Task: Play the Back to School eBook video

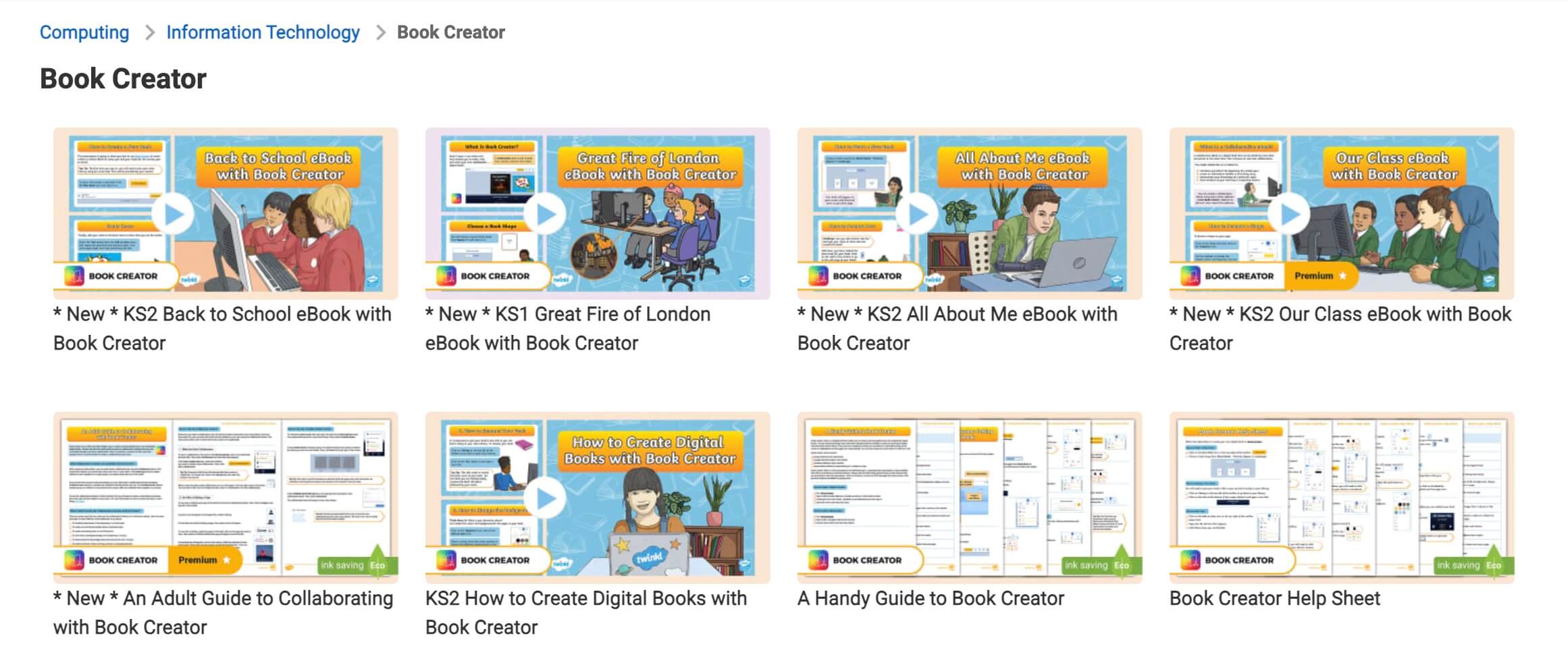Action: pyautogui.click(x=173, y=214)
